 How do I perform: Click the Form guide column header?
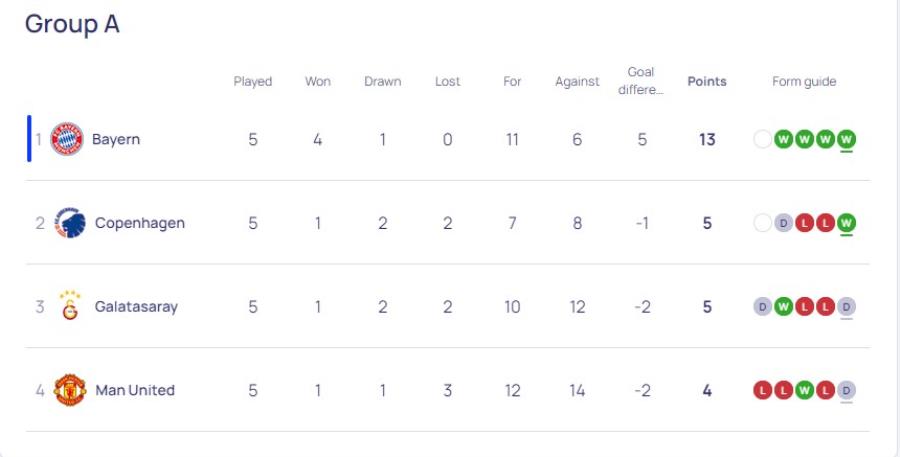(804, 82)
